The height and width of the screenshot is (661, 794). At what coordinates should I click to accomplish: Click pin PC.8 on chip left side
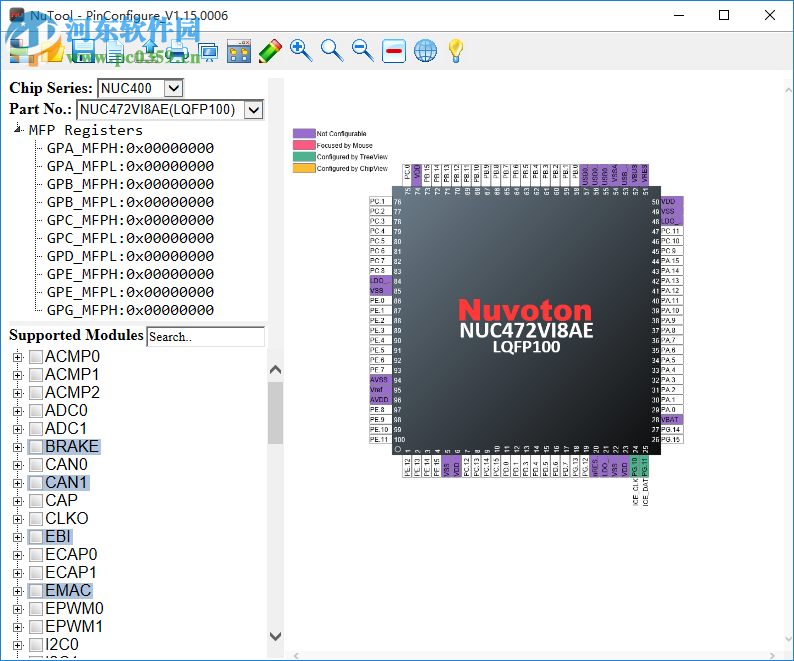pyautogui.click(x=380, y=270)
